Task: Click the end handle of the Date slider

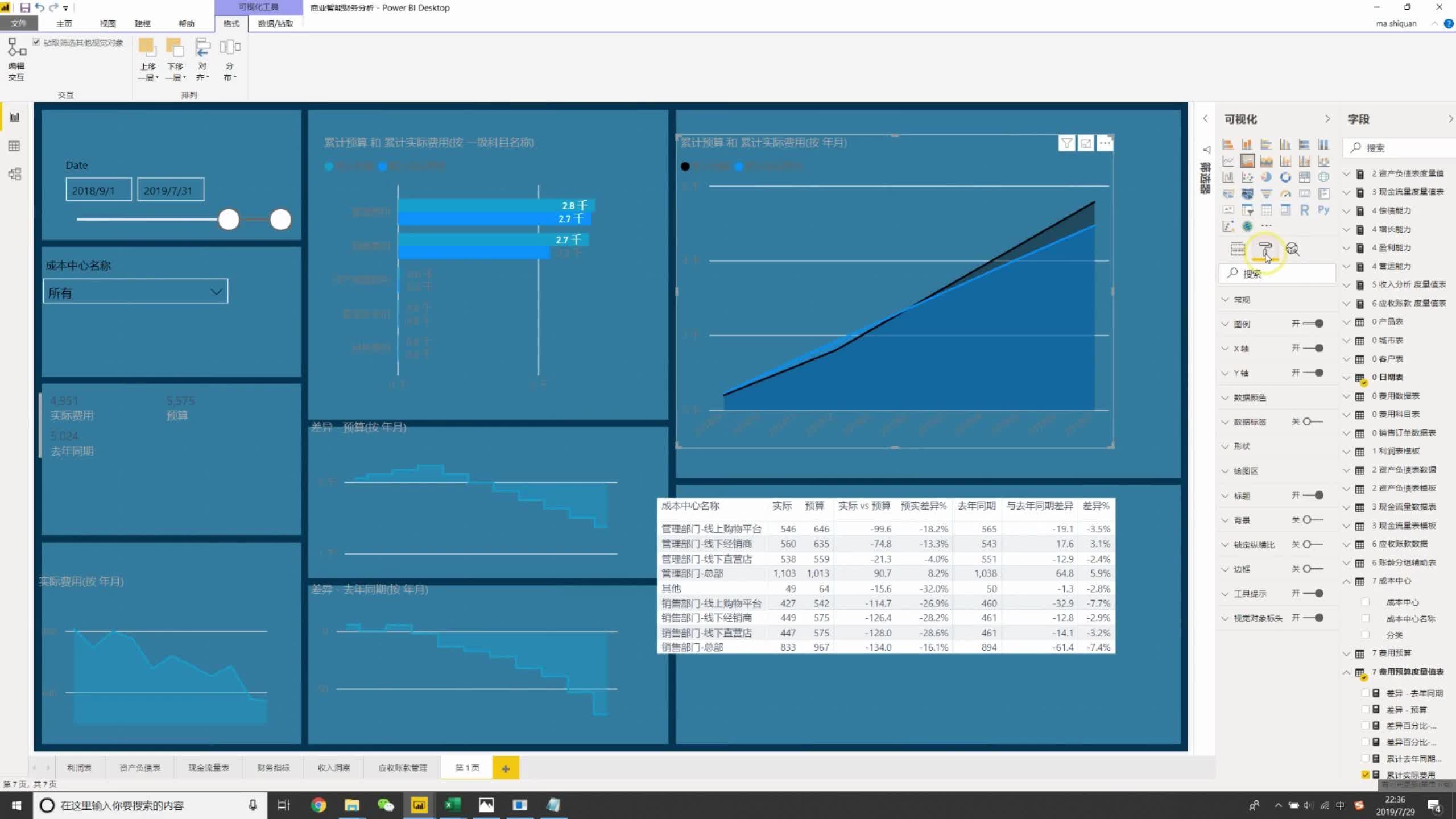Action: (280, 220)
